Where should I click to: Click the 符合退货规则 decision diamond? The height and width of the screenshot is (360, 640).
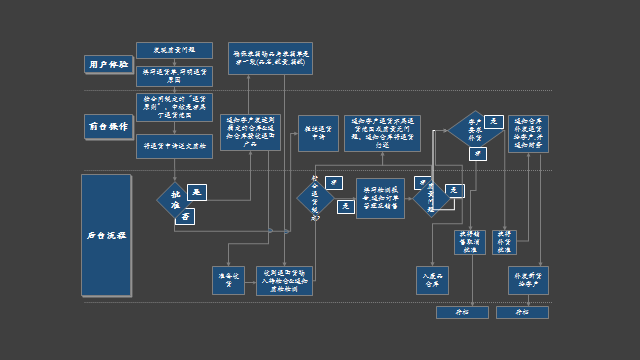(315, 198)
